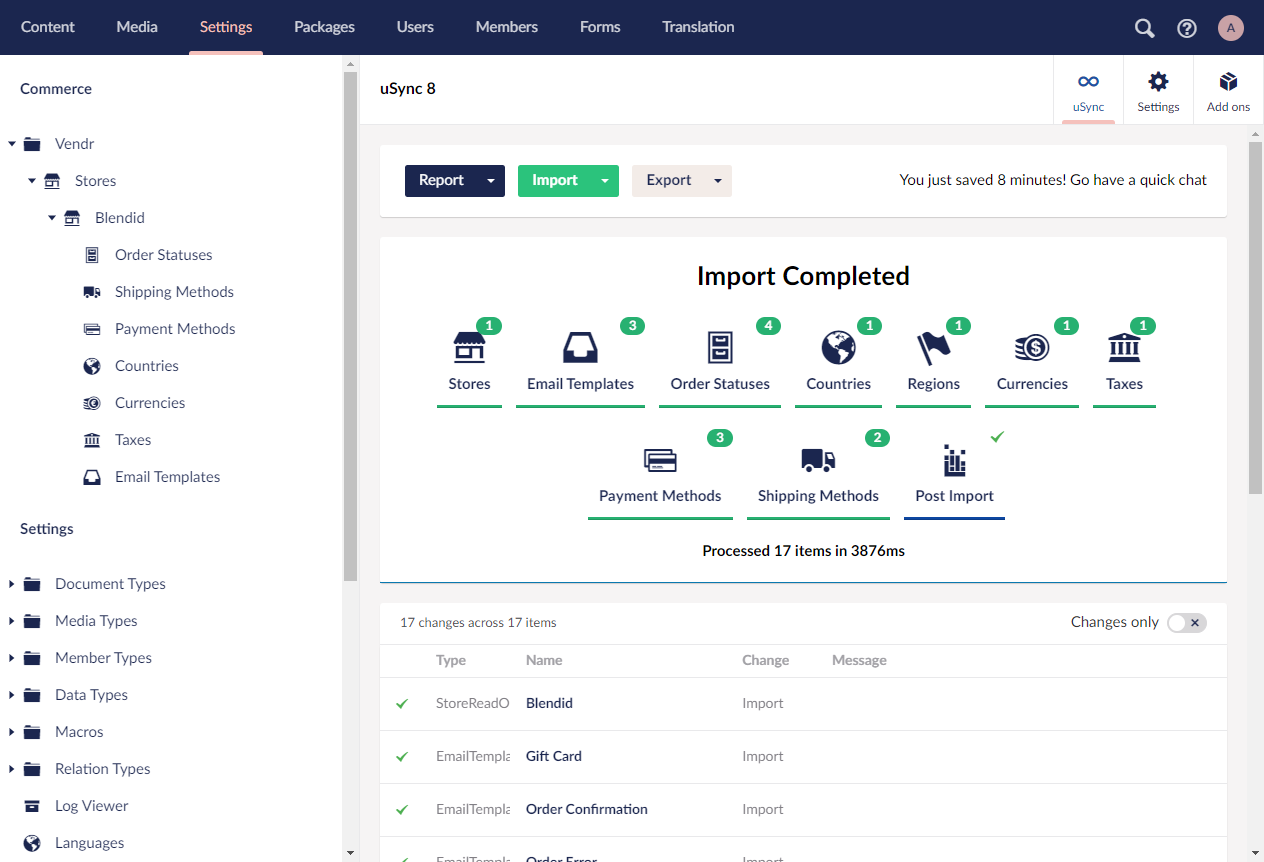Open the Forms section
The image size is (1264, 862).
pyautogui.click(x=600, y=27)
